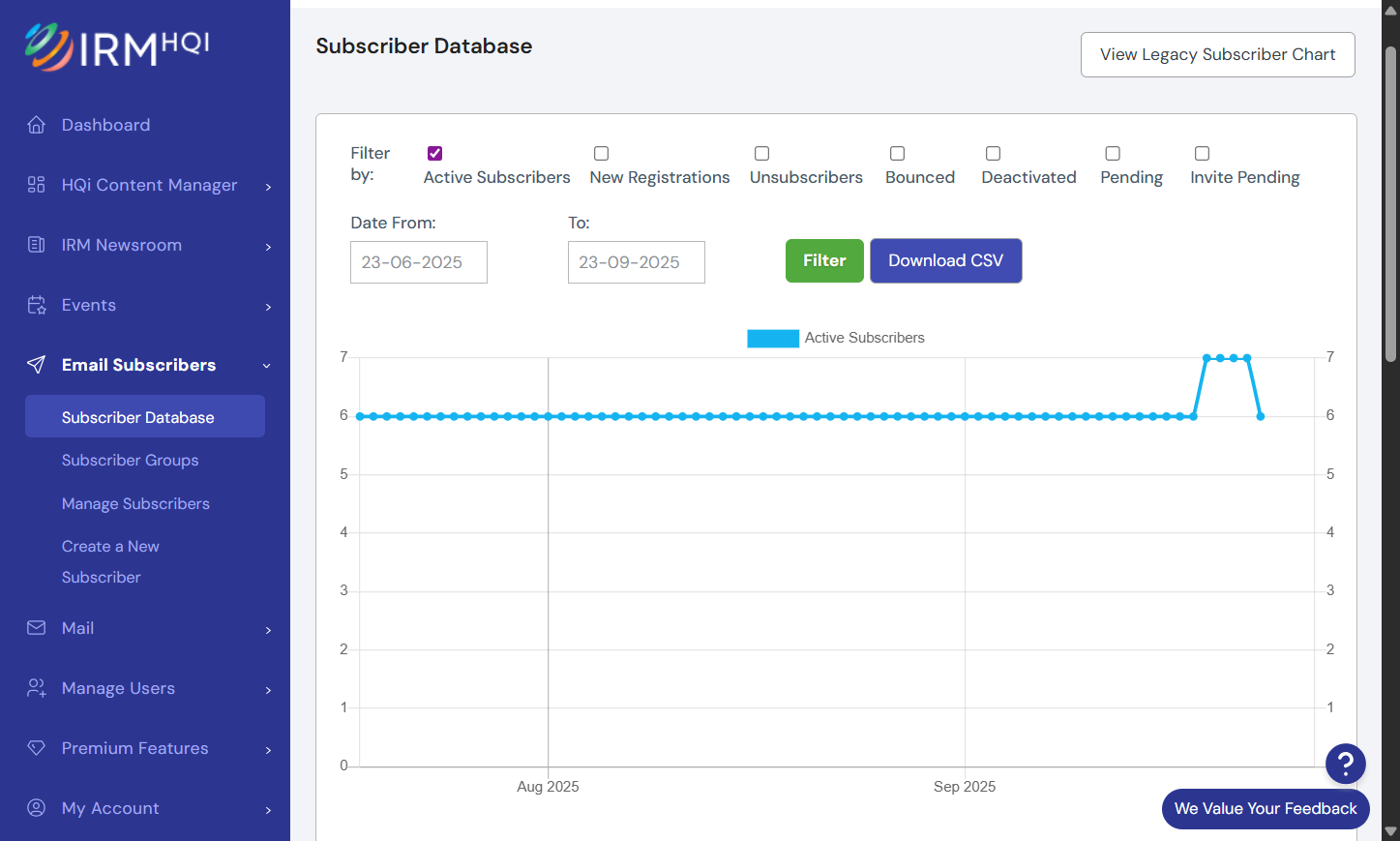Expand the Manage Users chevron
This screenshot has width=1400, height=841.
pos(268,690)
